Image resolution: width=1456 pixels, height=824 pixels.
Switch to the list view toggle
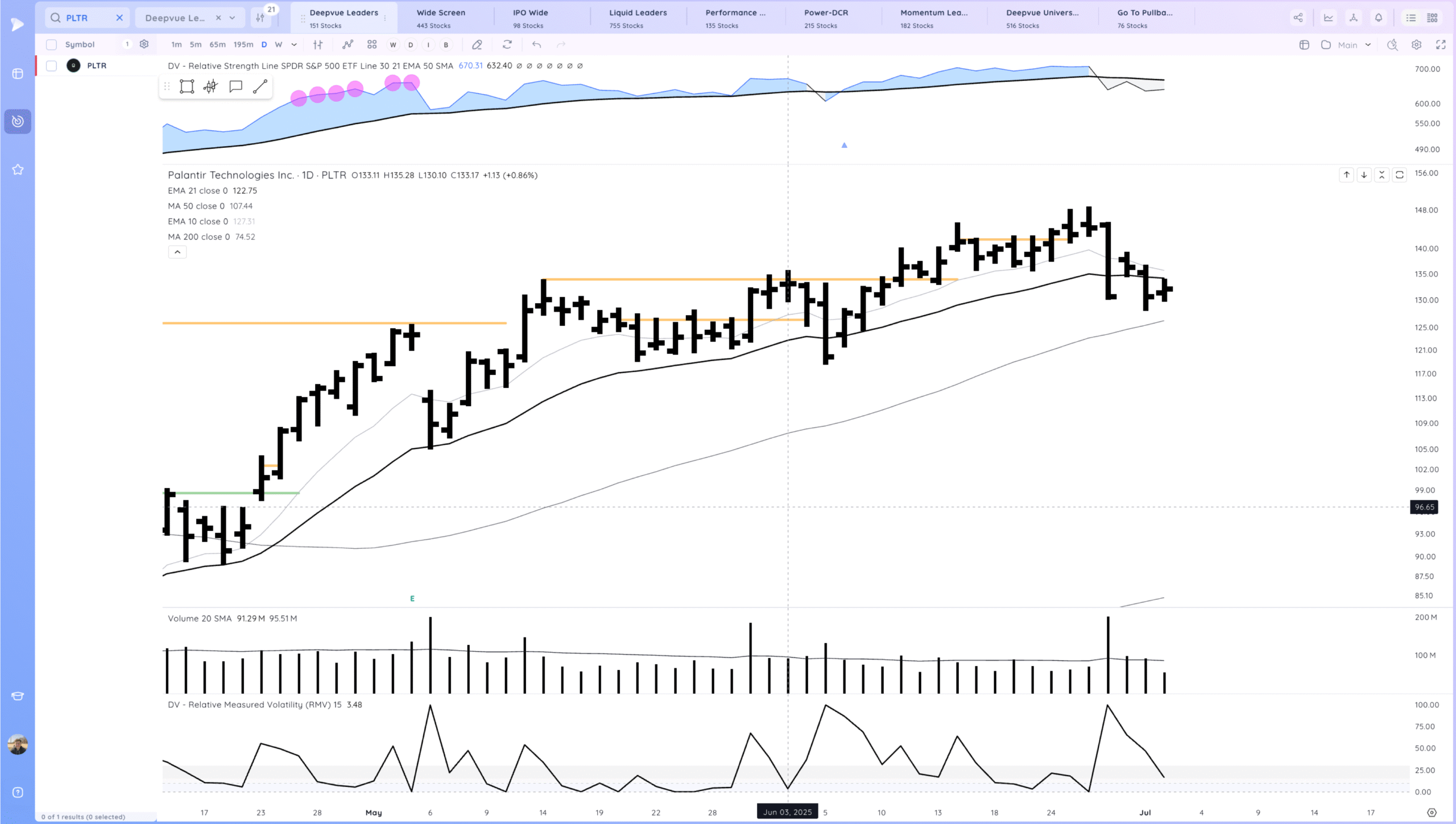(1410, 18)
